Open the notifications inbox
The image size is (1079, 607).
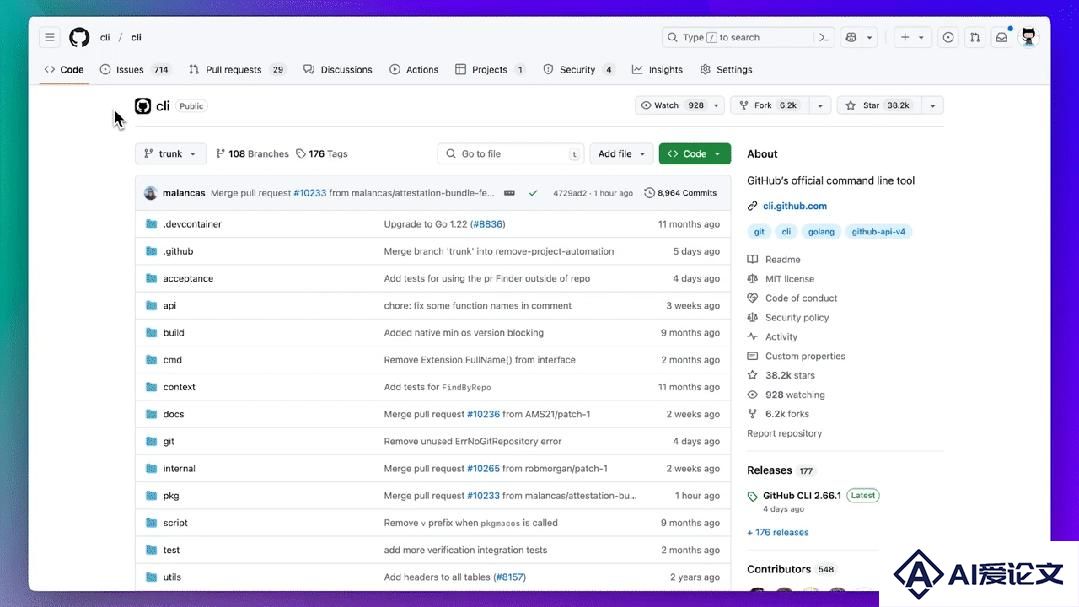click(x=1002, y=37)
